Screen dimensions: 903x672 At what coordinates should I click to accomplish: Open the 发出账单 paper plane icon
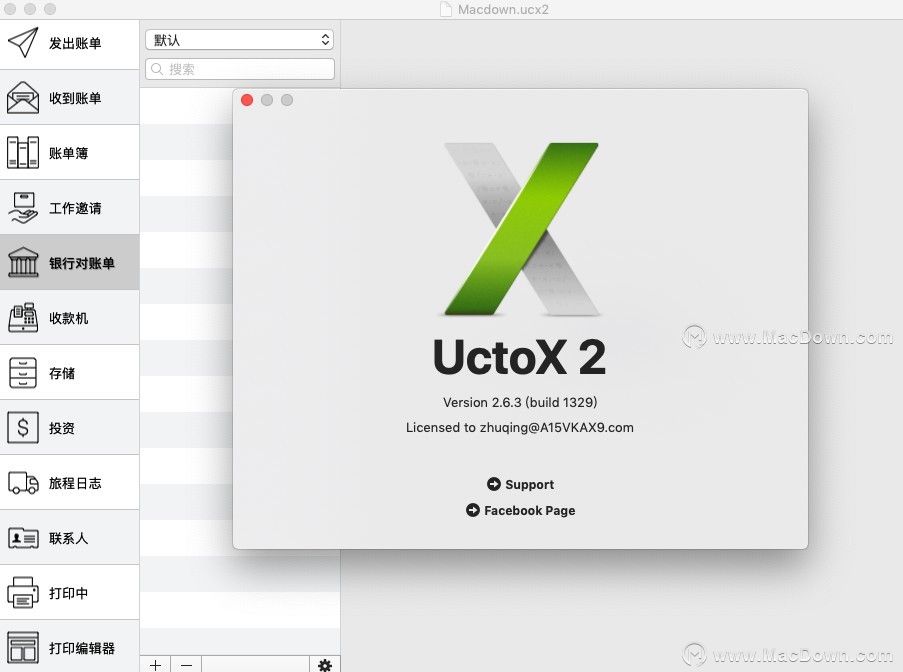click(x=23, y=43)
